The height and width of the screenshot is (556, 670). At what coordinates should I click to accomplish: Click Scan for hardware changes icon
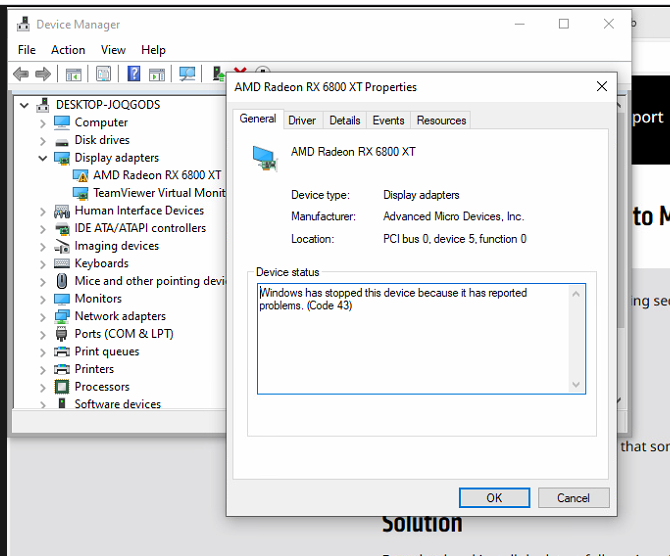(x=187, y=74)
